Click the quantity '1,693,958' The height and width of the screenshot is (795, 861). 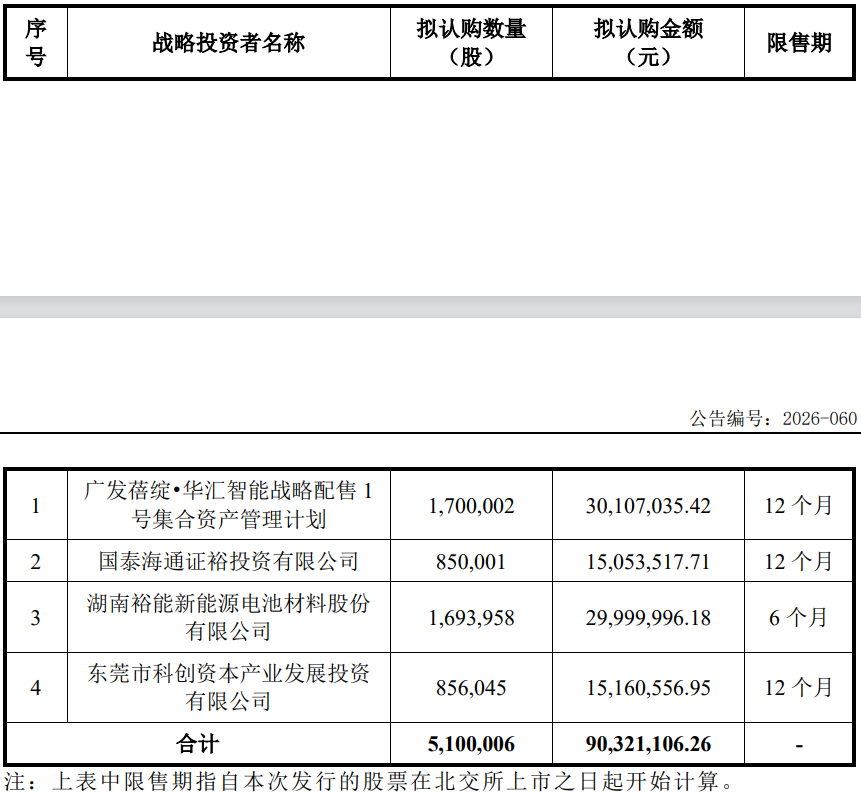471,618
